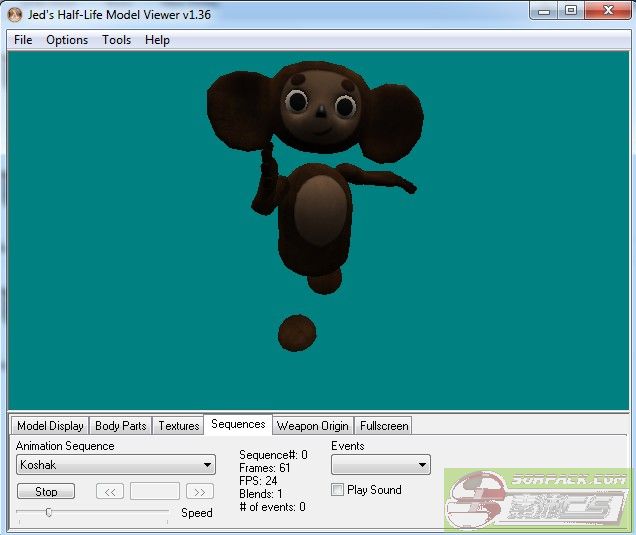This screenshot has height=535, width=636.
Task: Open the File menu
Action: pyautogui.click(x=23, y=40)
